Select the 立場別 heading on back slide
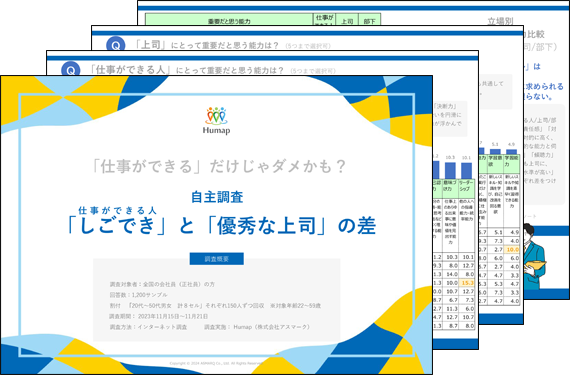570x375 pixels. [x=500, y=21]
